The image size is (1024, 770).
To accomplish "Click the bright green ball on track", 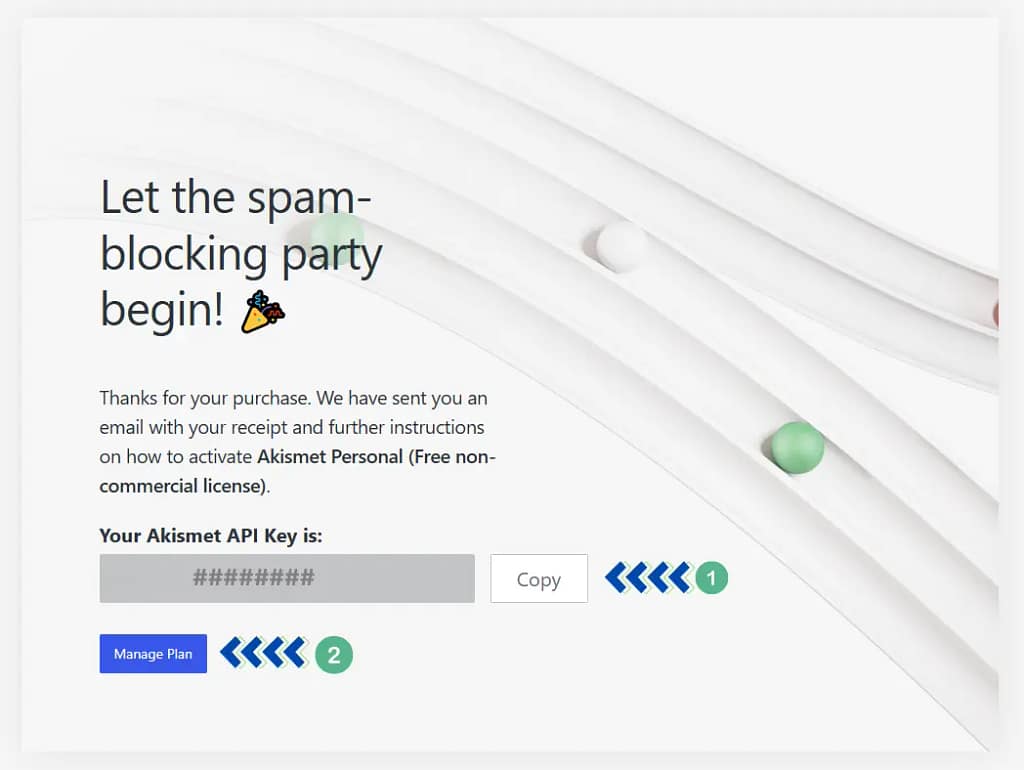I will [797, 447].
